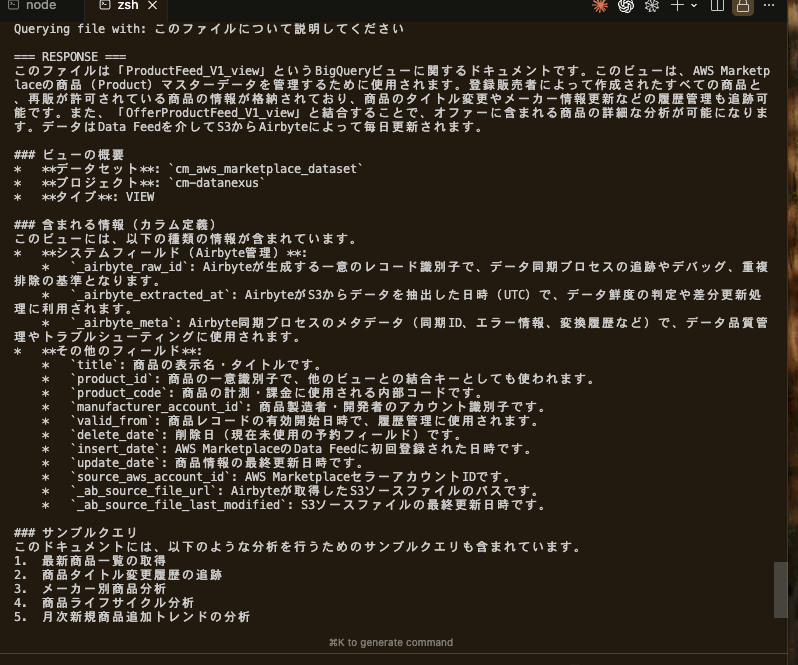The height and width of the screenshot is (665, 798).
Task: Click the '_ab_source_file_last_modified' field line
Action: click(294, 505)
